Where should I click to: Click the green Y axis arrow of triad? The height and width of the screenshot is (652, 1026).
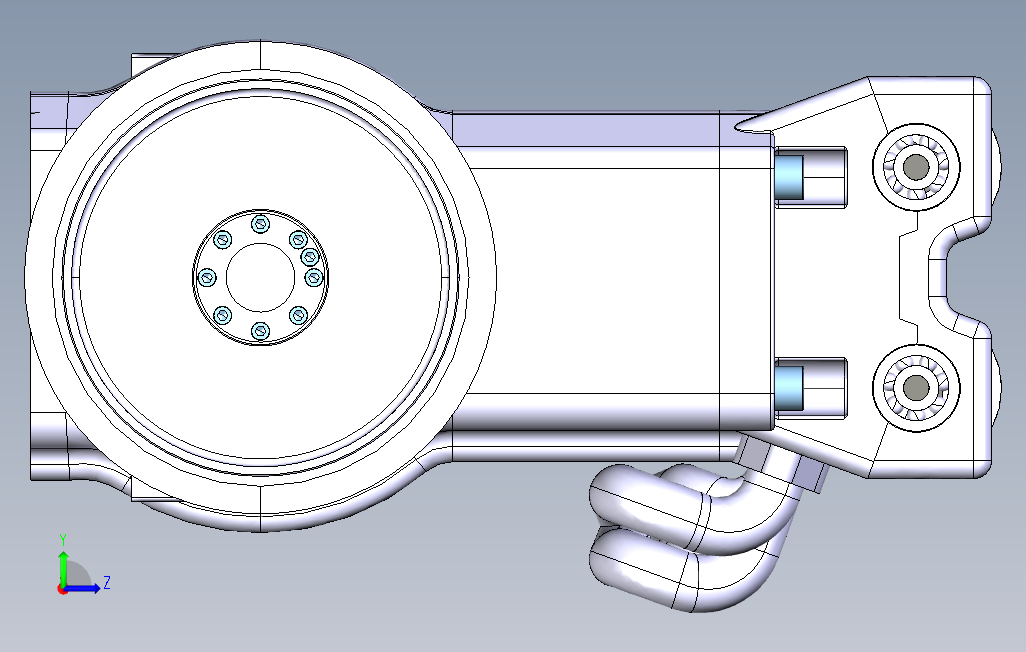(63, 568)
